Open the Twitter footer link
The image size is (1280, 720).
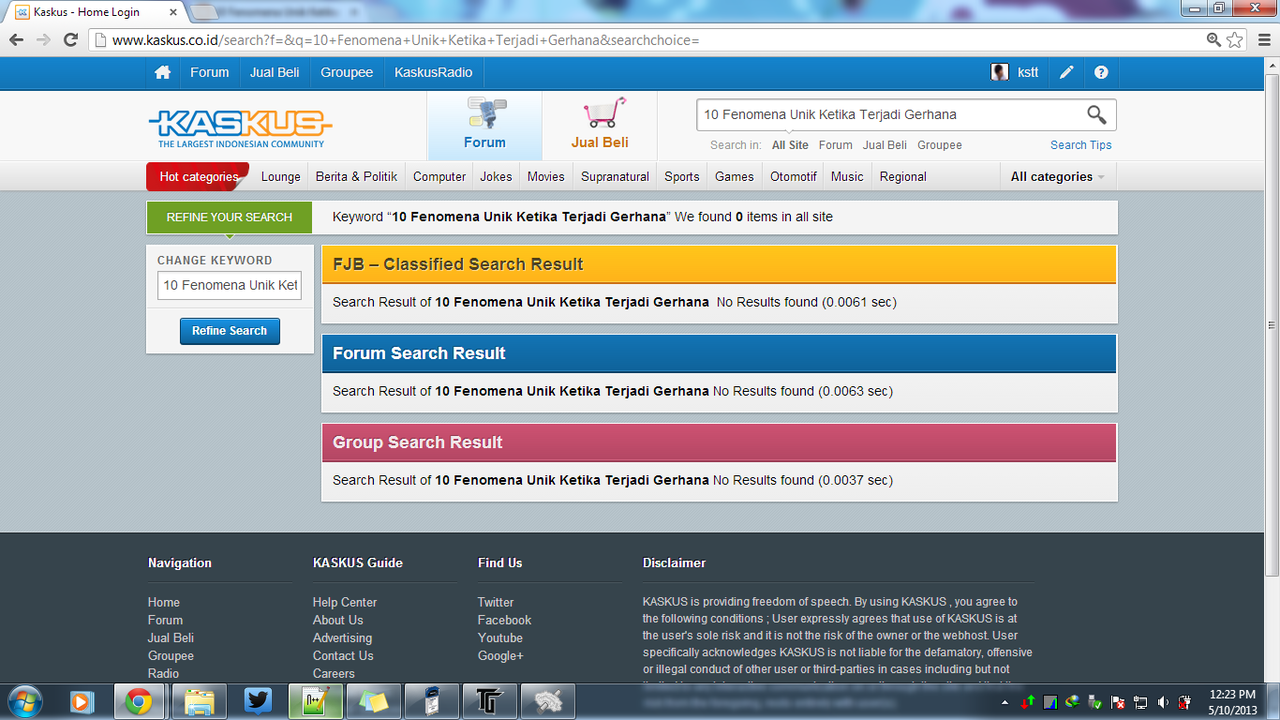(495, 602)
